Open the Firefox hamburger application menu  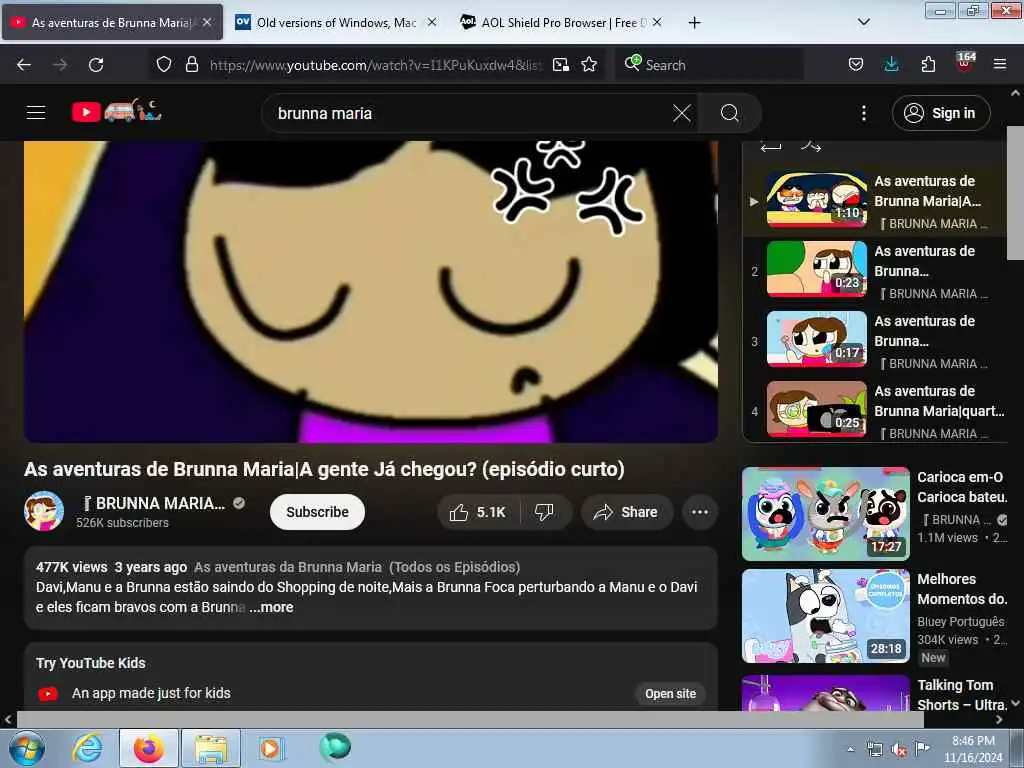coord(999,64)
